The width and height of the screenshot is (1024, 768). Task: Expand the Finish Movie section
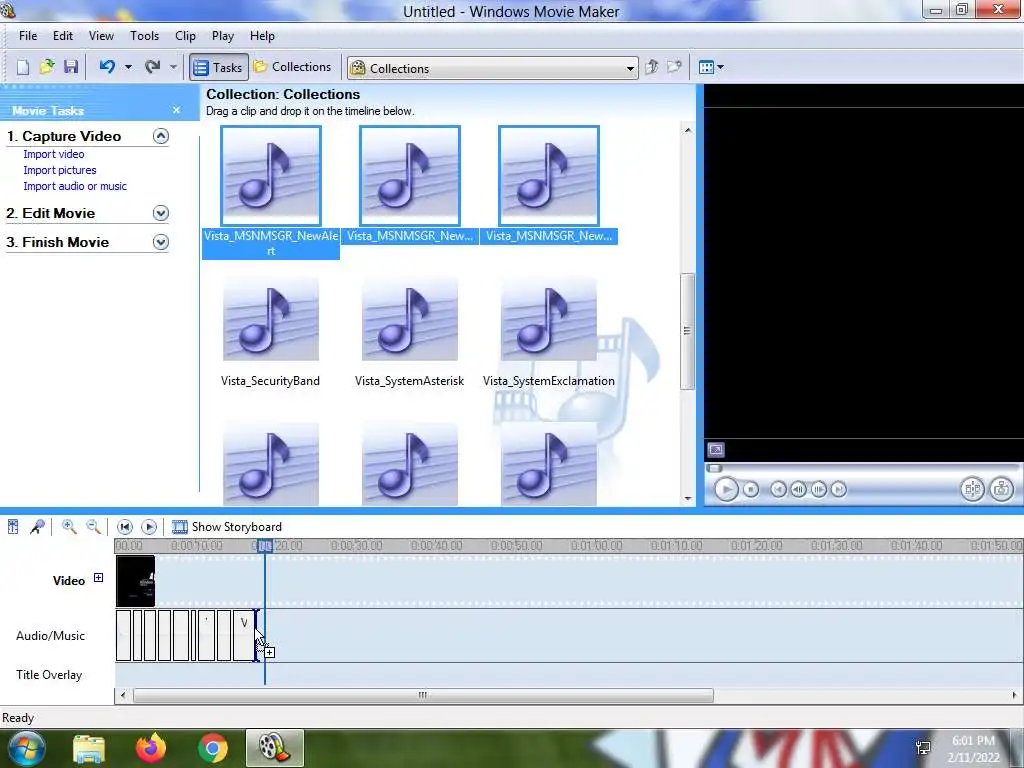coord(161,242)
